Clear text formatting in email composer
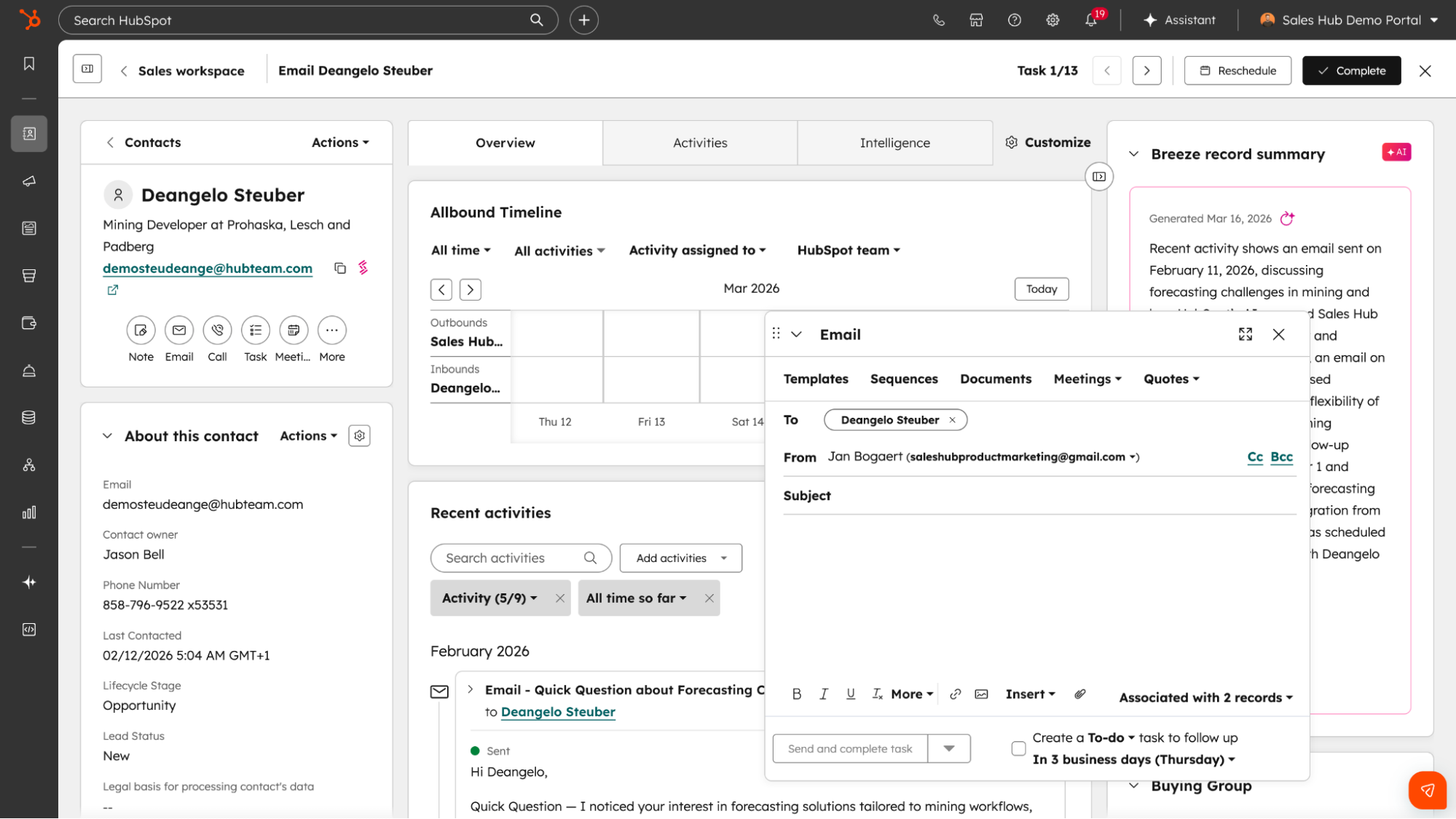Viewport: 1456px width, 819px height. [877, 695]
